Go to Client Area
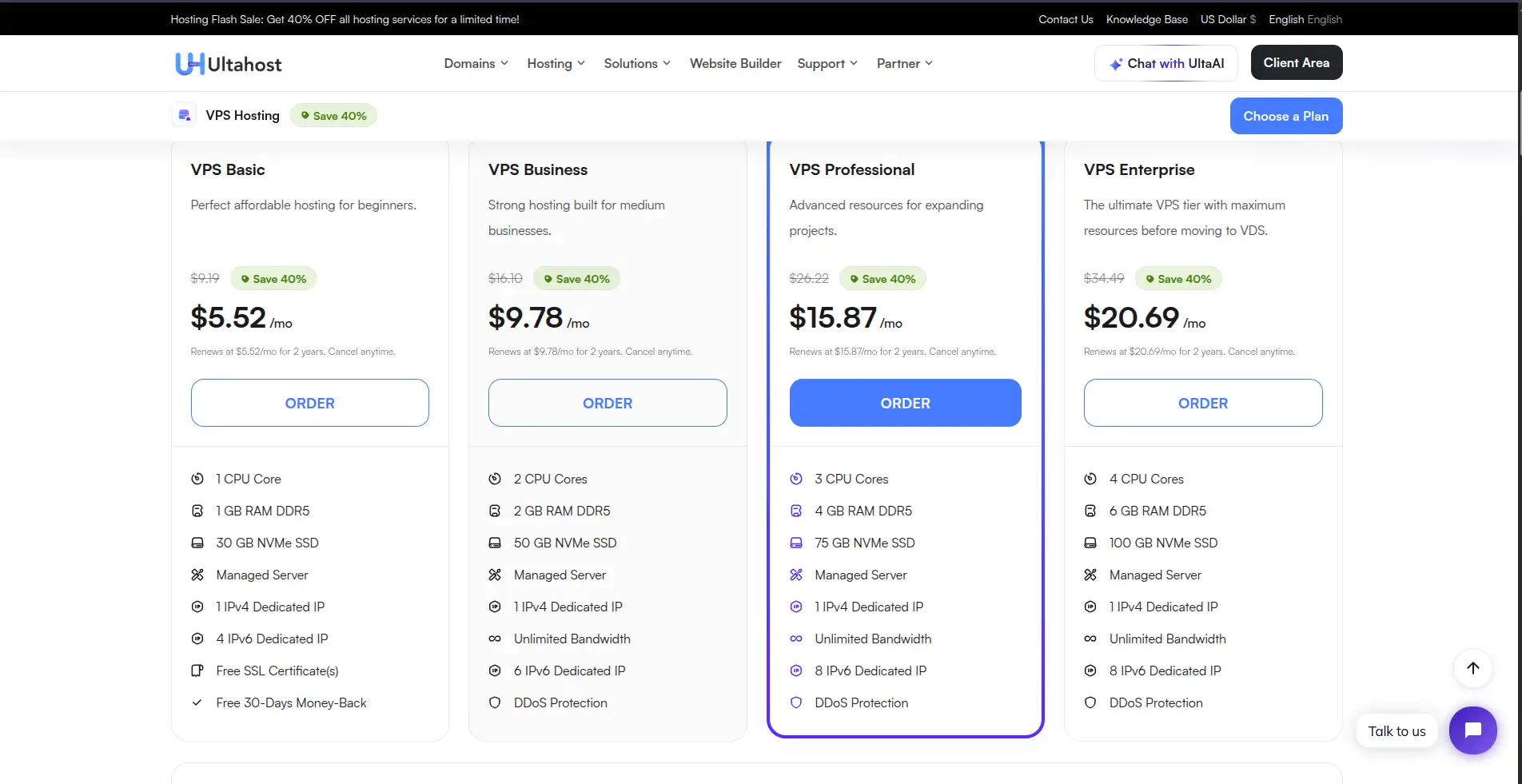 click(1296, 62)
